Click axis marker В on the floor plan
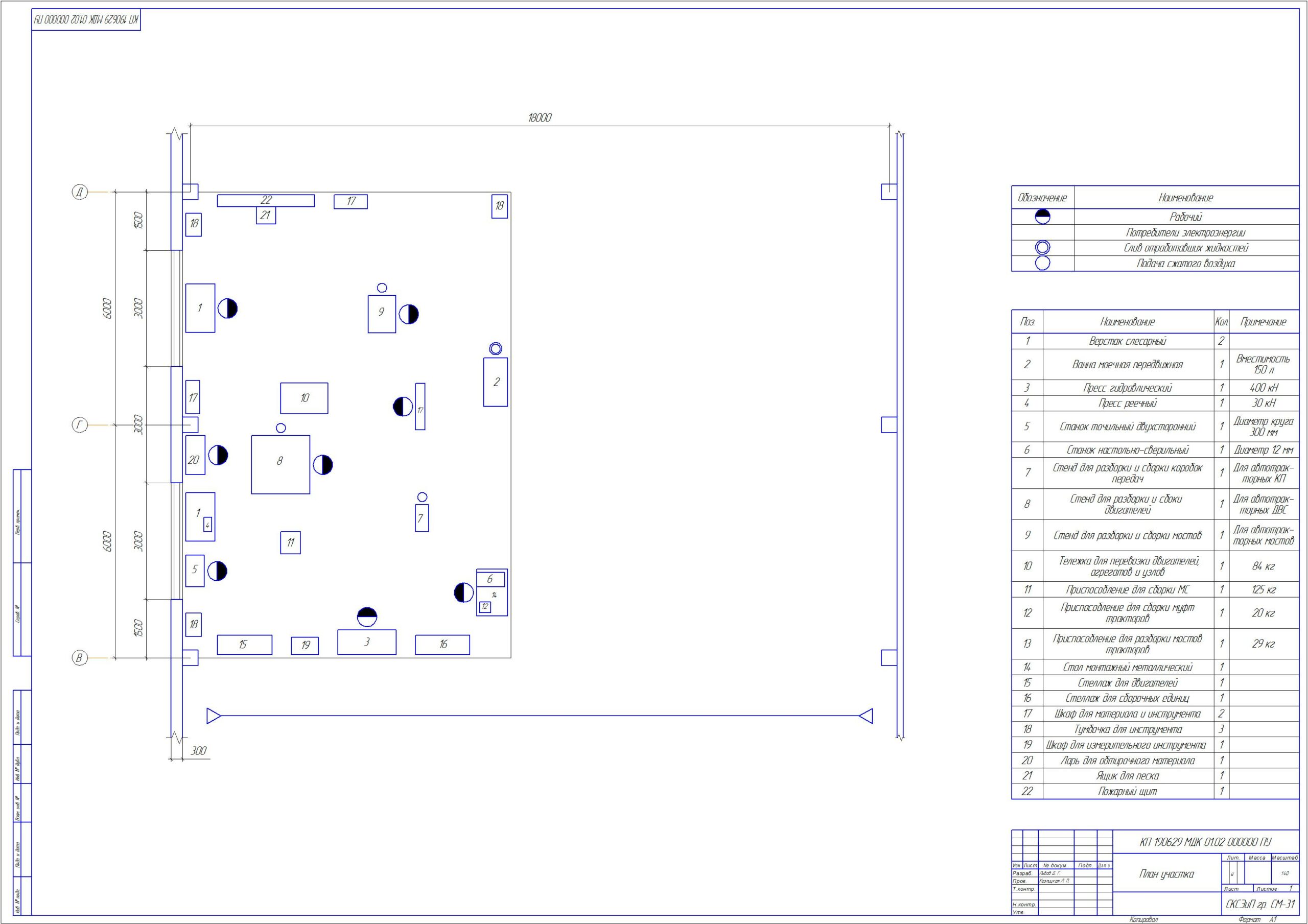Image resolution: width=1308 pixels, height=924 pixels. 80,658
